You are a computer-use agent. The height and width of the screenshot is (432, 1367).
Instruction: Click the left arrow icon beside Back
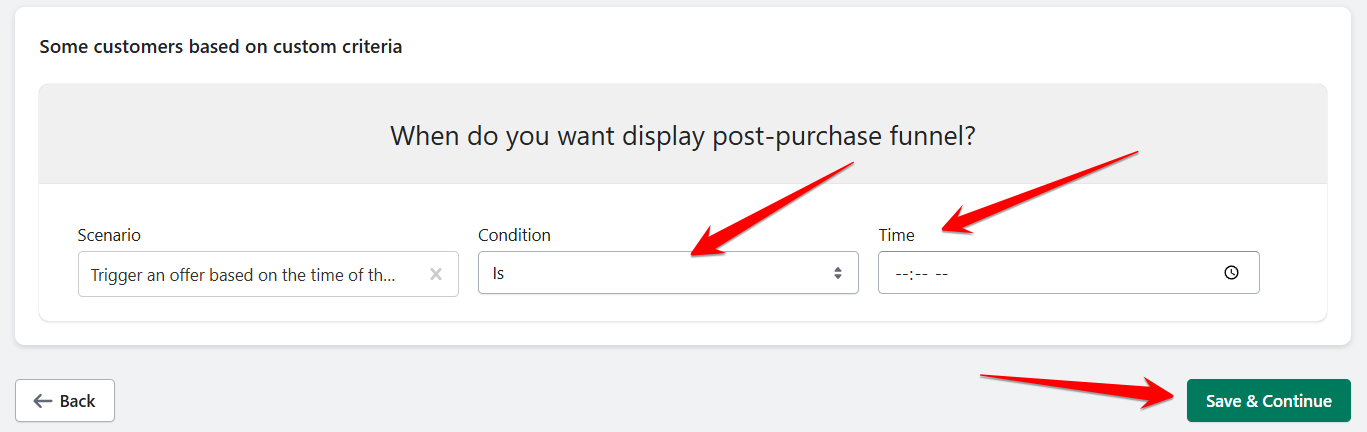(x=42, y=401)
